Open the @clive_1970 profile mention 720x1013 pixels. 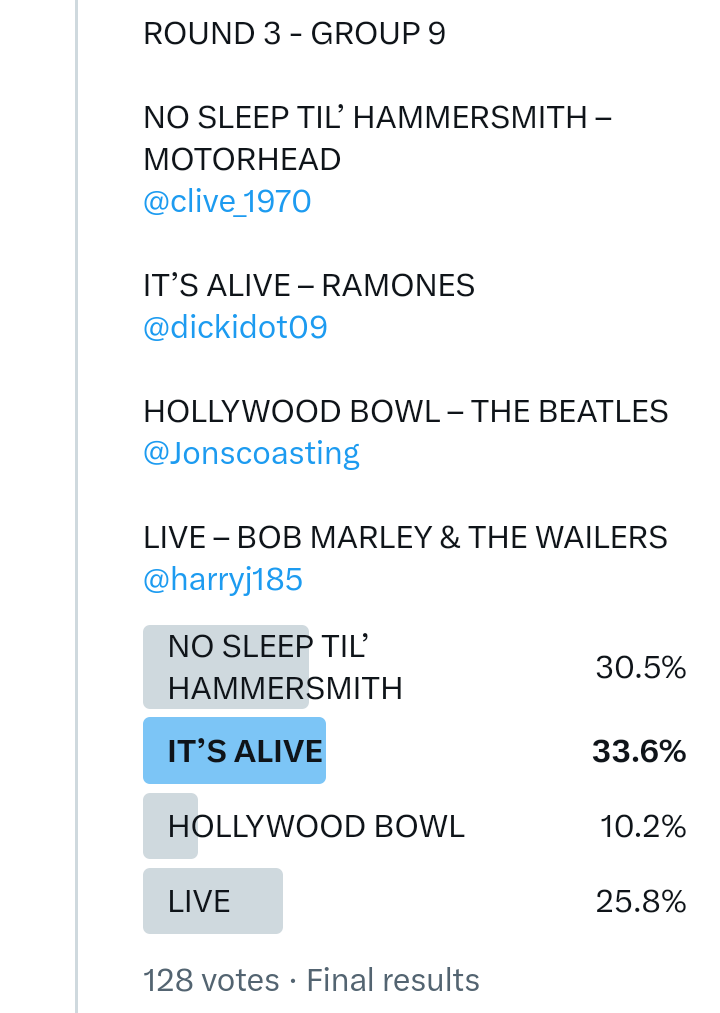[x=227, y=202]
